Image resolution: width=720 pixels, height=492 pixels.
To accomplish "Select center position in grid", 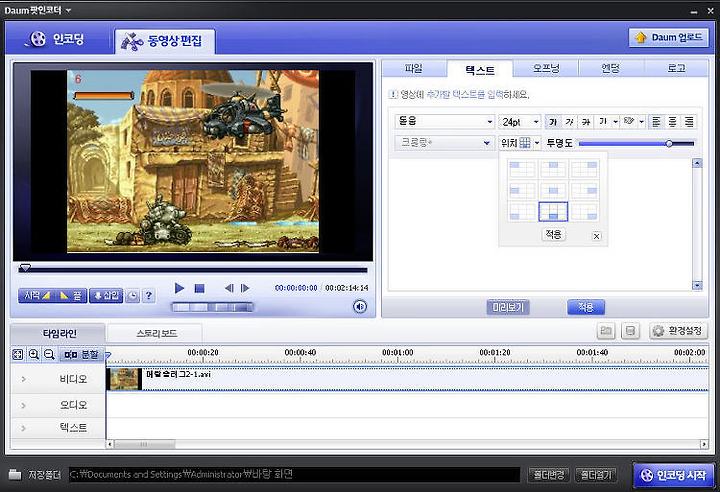I will [553, 190].
